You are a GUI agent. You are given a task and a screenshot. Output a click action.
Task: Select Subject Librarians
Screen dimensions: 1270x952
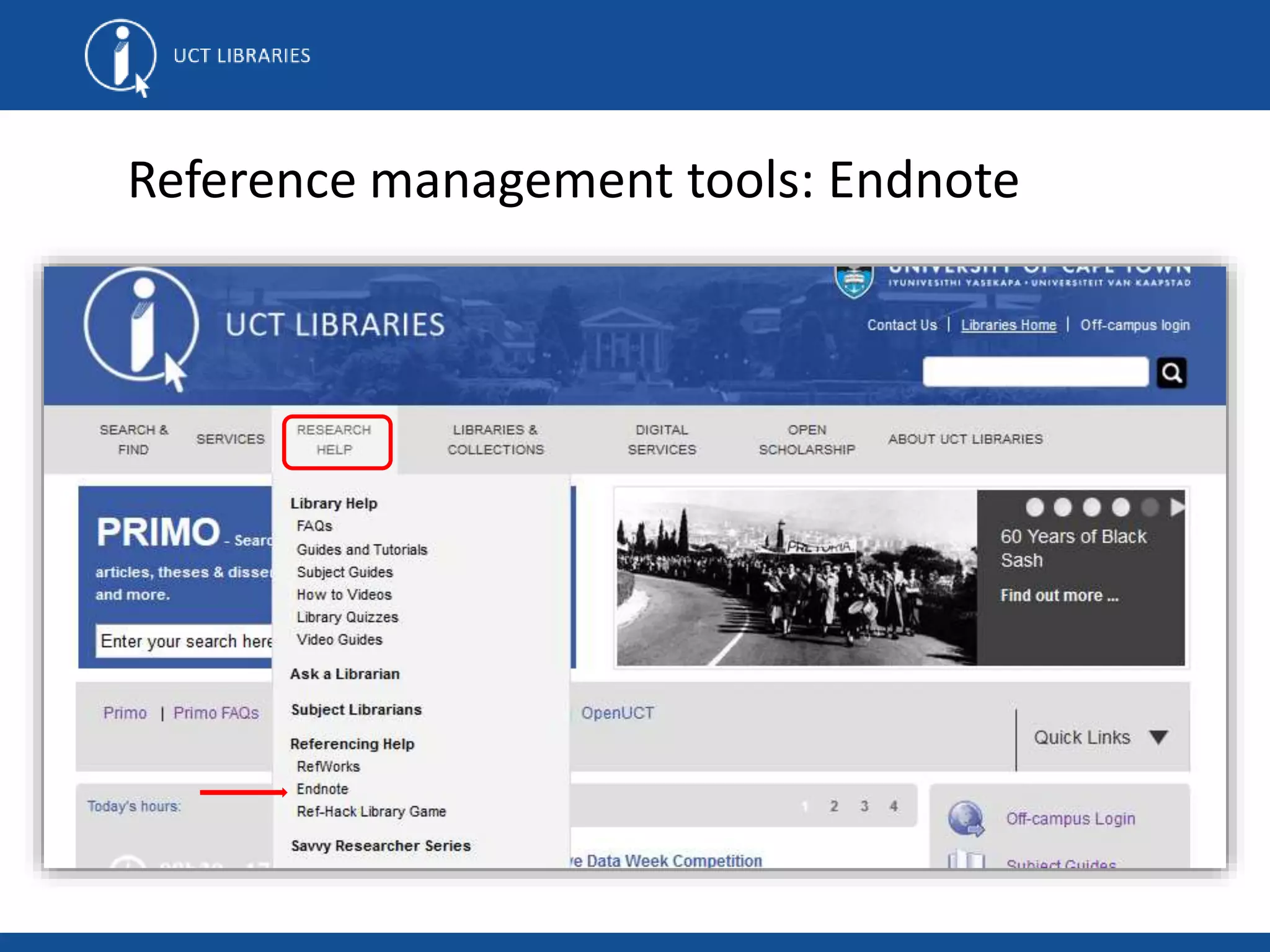point(356,710)
